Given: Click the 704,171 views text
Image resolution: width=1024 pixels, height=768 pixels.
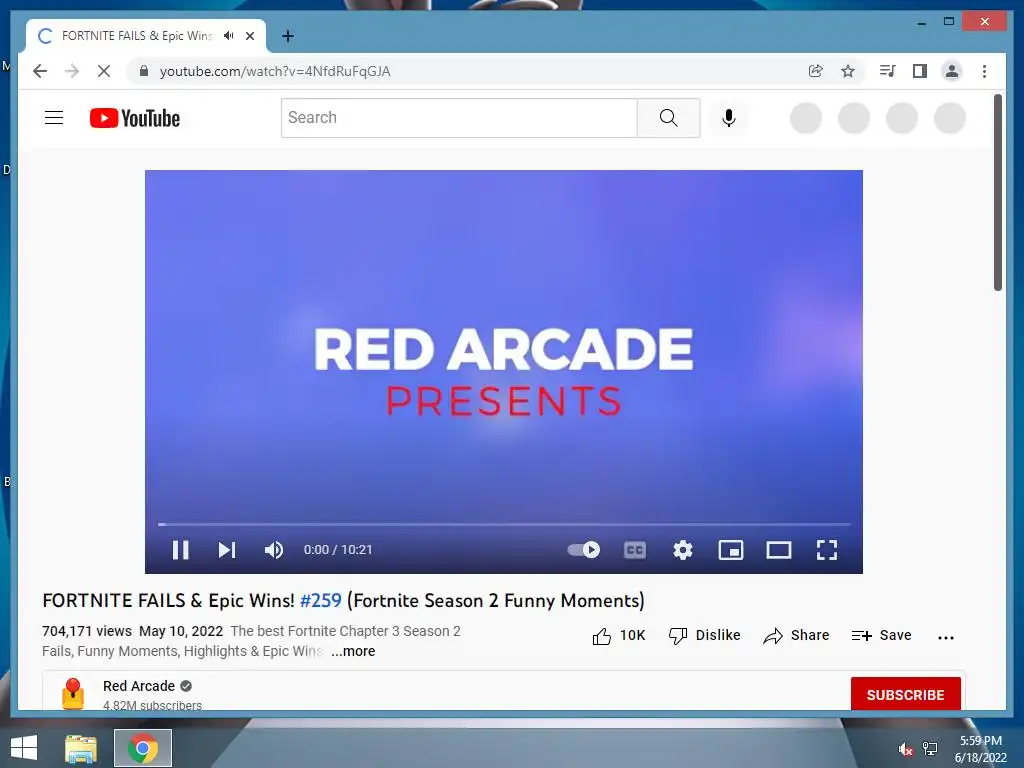Looking at the screenshot, I should pyautogui.click(x=87, y=632).
